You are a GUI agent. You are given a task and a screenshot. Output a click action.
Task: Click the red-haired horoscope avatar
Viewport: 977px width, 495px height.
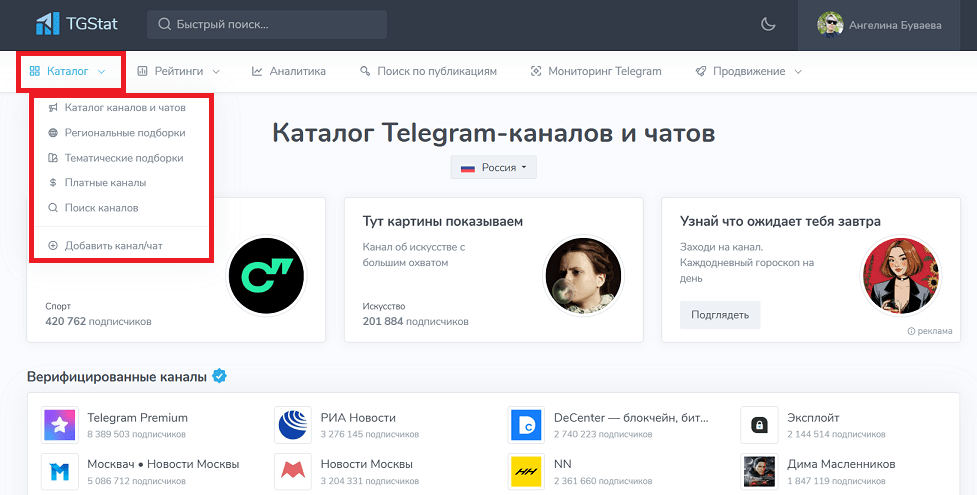coord(900,275)
